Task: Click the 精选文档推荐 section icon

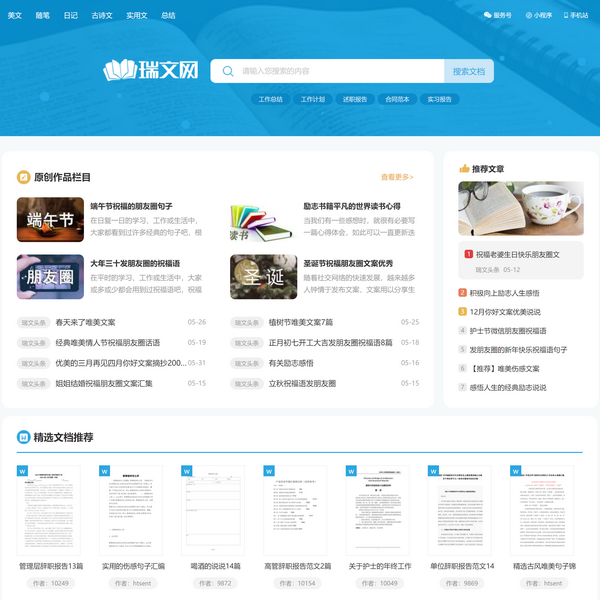Action: coord(23,437)
